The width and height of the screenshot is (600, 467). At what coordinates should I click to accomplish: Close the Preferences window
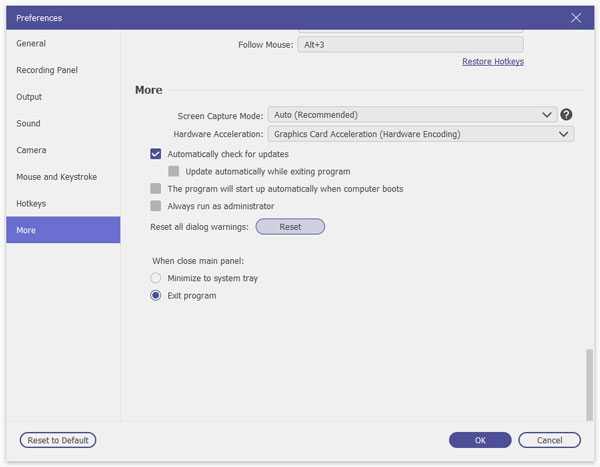(576, 18)
